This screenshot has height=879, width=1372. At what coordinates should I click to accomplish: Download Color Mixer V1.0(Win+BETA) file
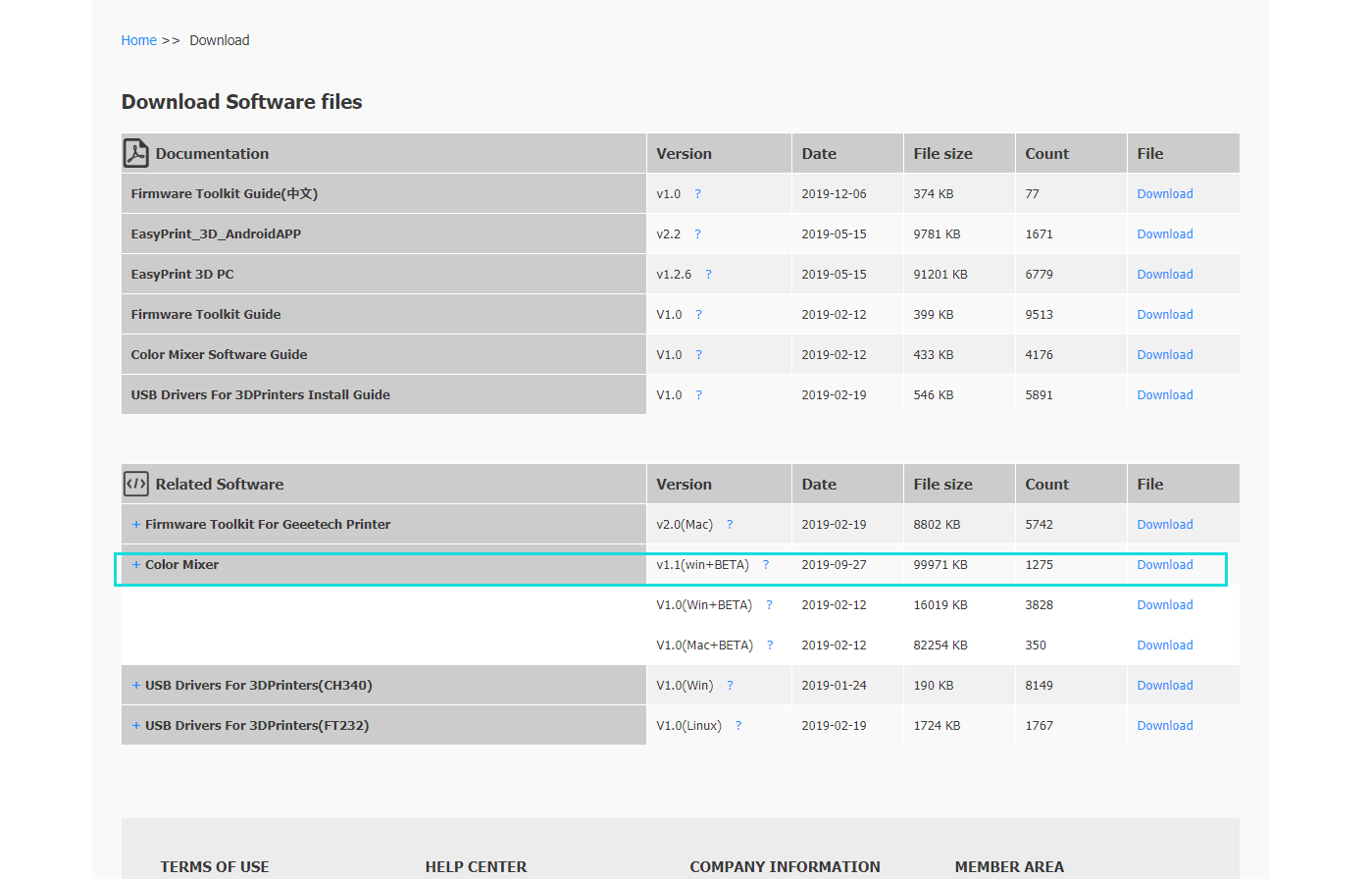click(x=1164, y=605)
